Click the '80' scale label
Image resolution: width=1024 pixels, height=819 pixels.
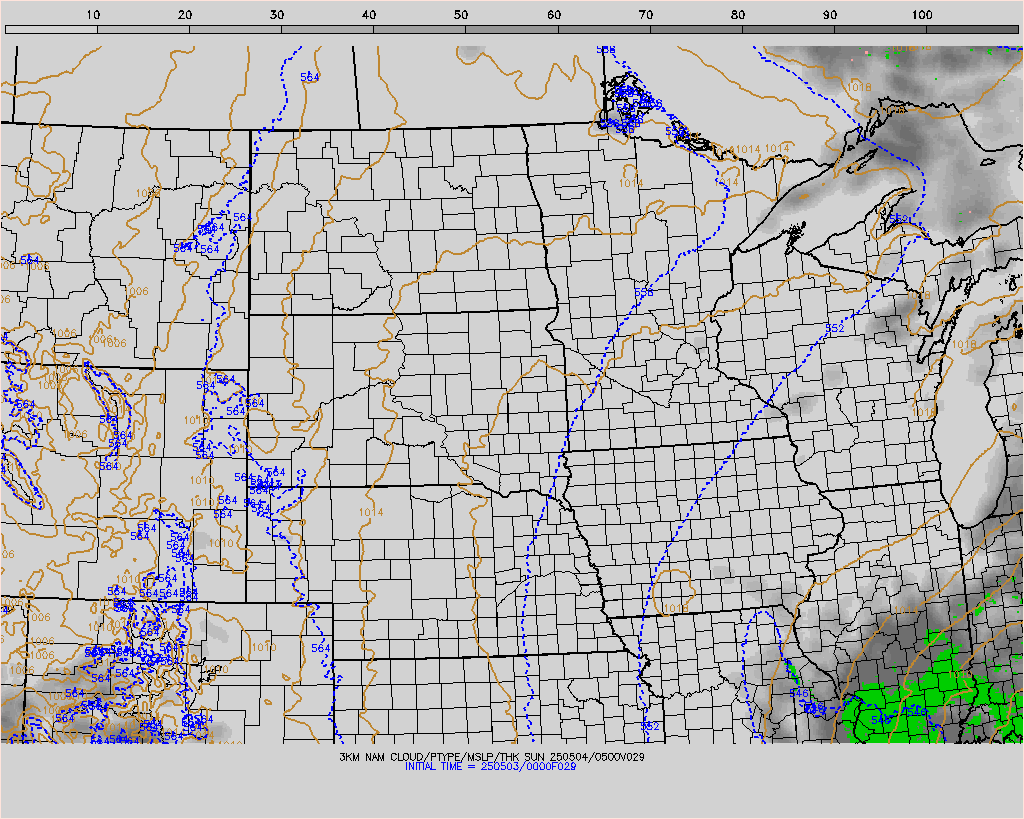tap(738, 14)
